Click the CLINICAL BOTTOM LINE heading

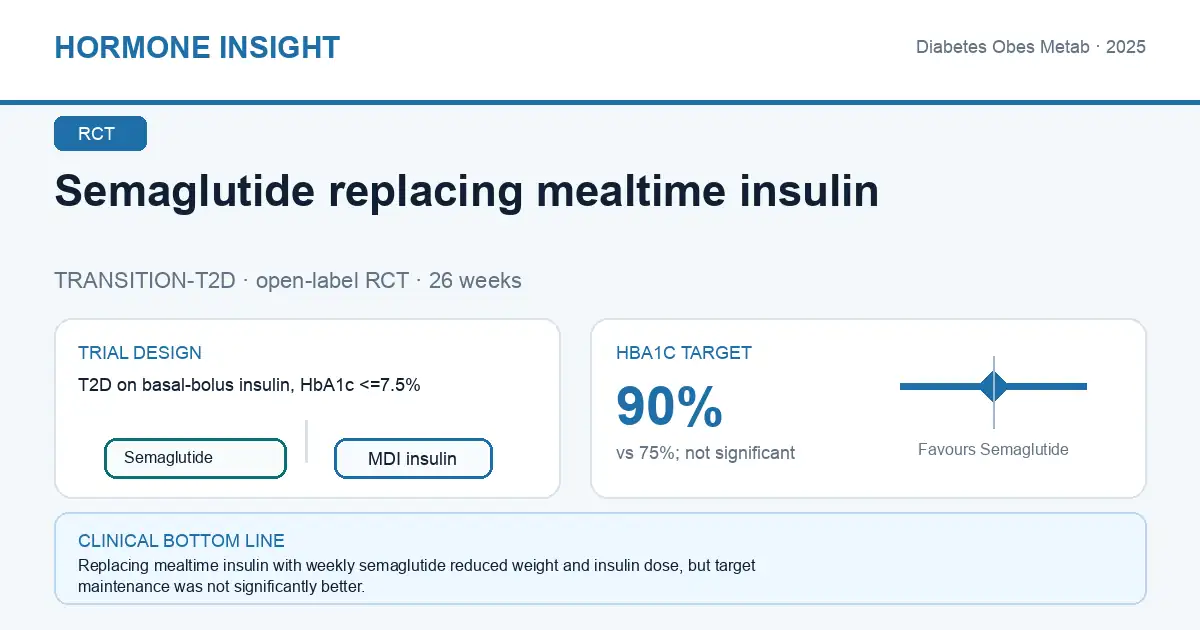181,541
